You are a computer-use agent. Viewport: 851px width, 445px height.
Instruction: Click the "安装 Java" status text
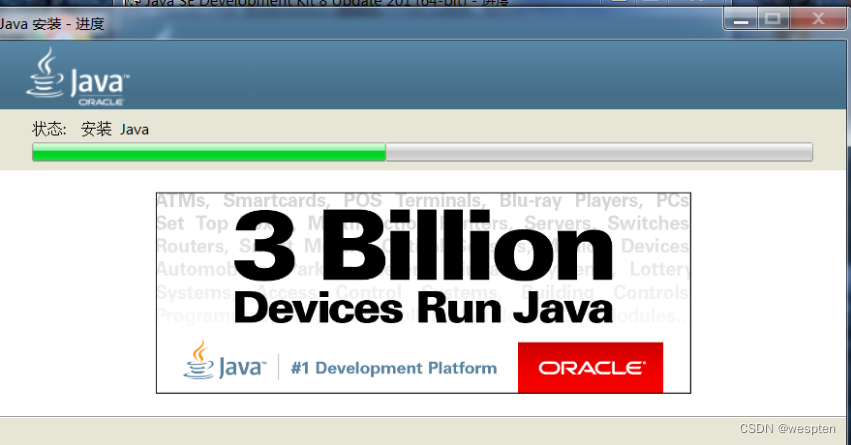coord(115,129)
